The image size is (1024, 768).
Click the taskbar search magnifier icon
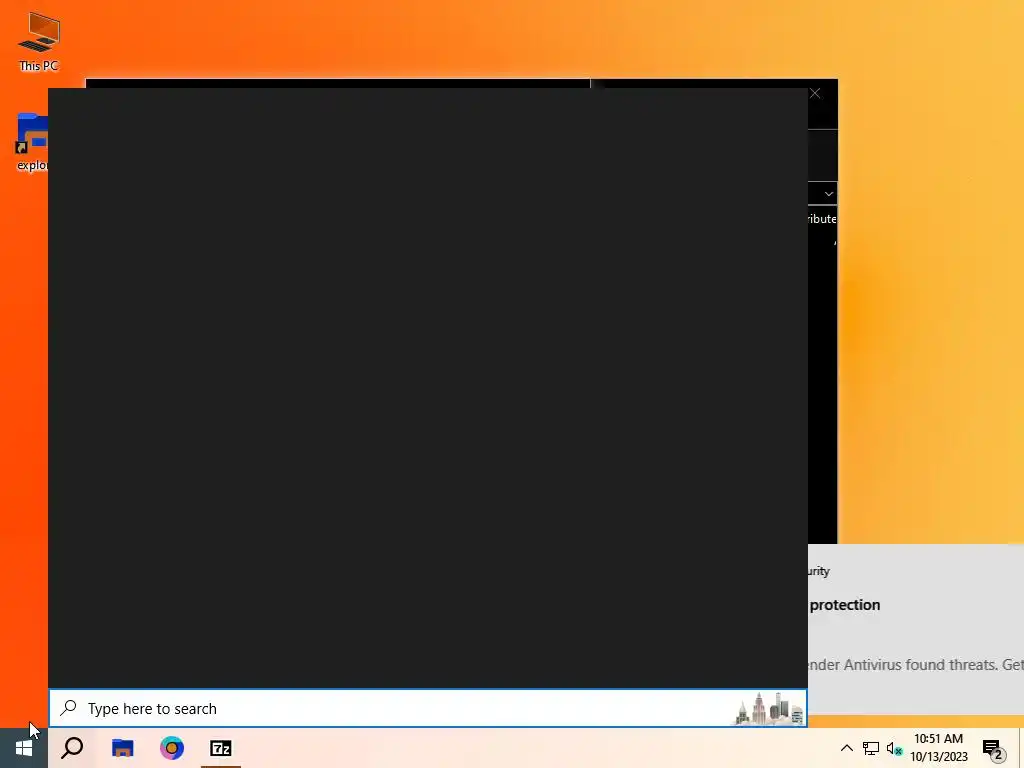[72, 748]
